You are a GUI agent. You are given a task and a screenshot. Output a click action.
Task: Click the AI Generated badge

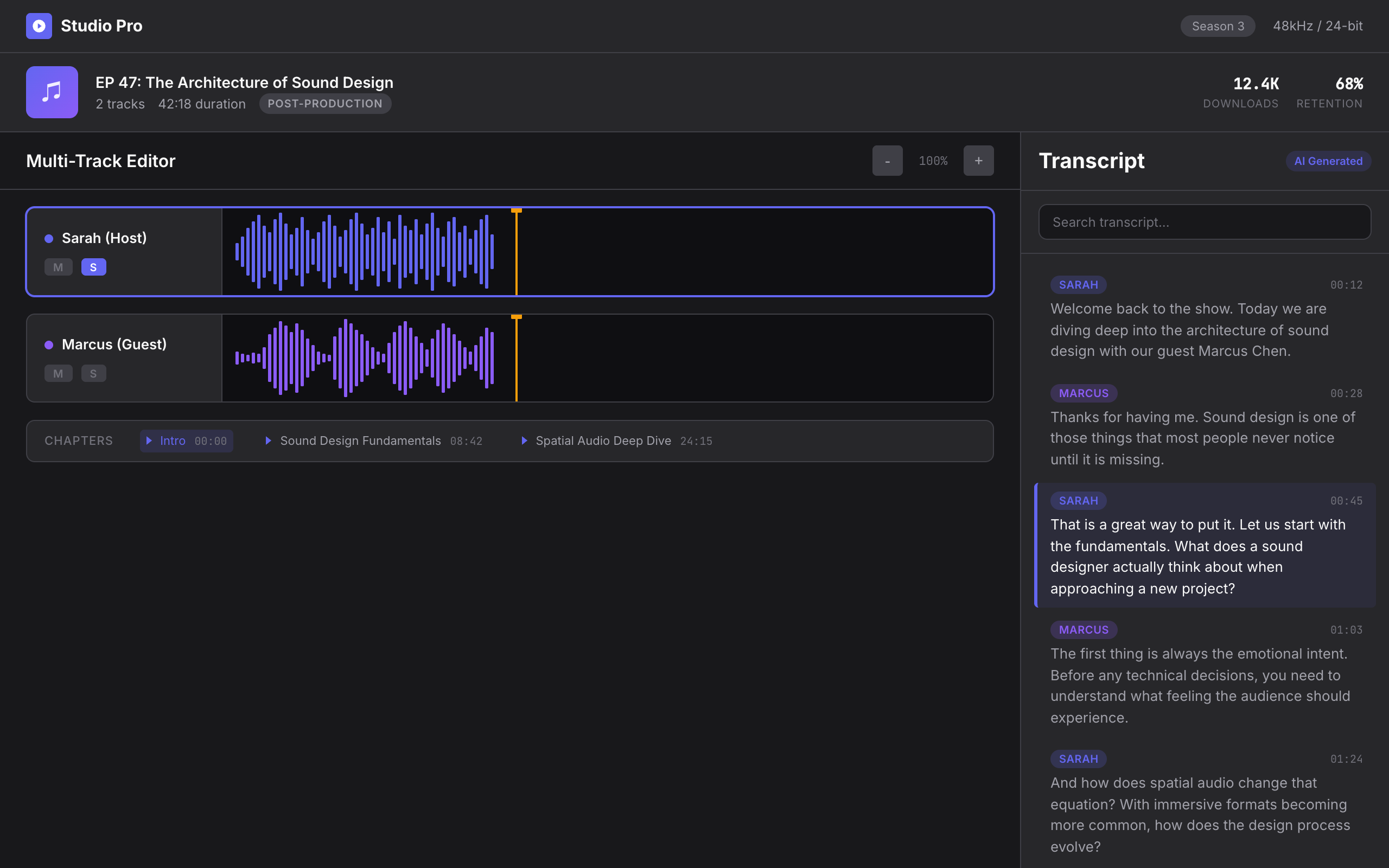(1328, 161)
